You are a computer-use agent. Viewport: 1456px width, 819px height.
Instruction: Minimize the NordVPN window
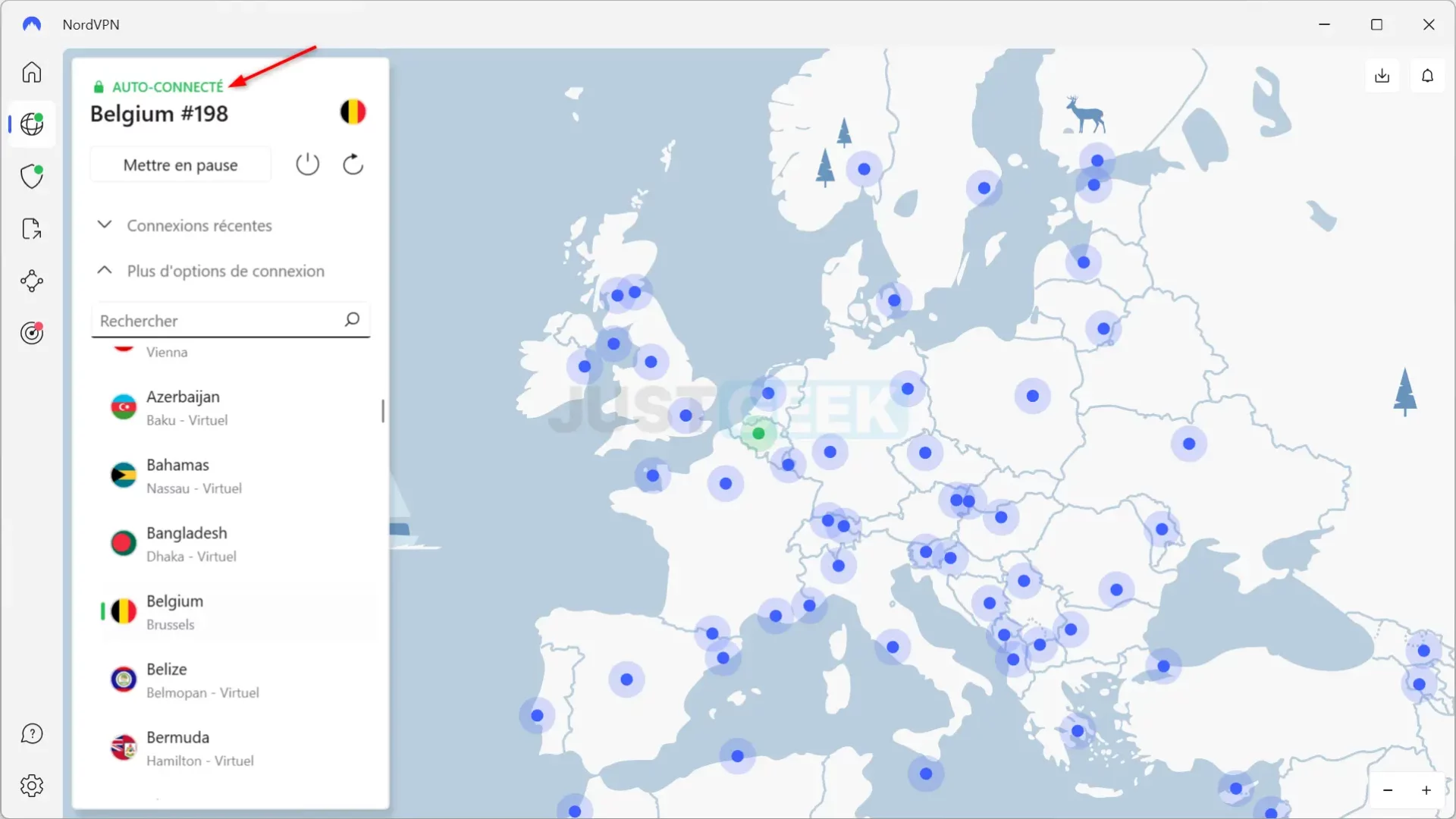(x=1324, y=24)
